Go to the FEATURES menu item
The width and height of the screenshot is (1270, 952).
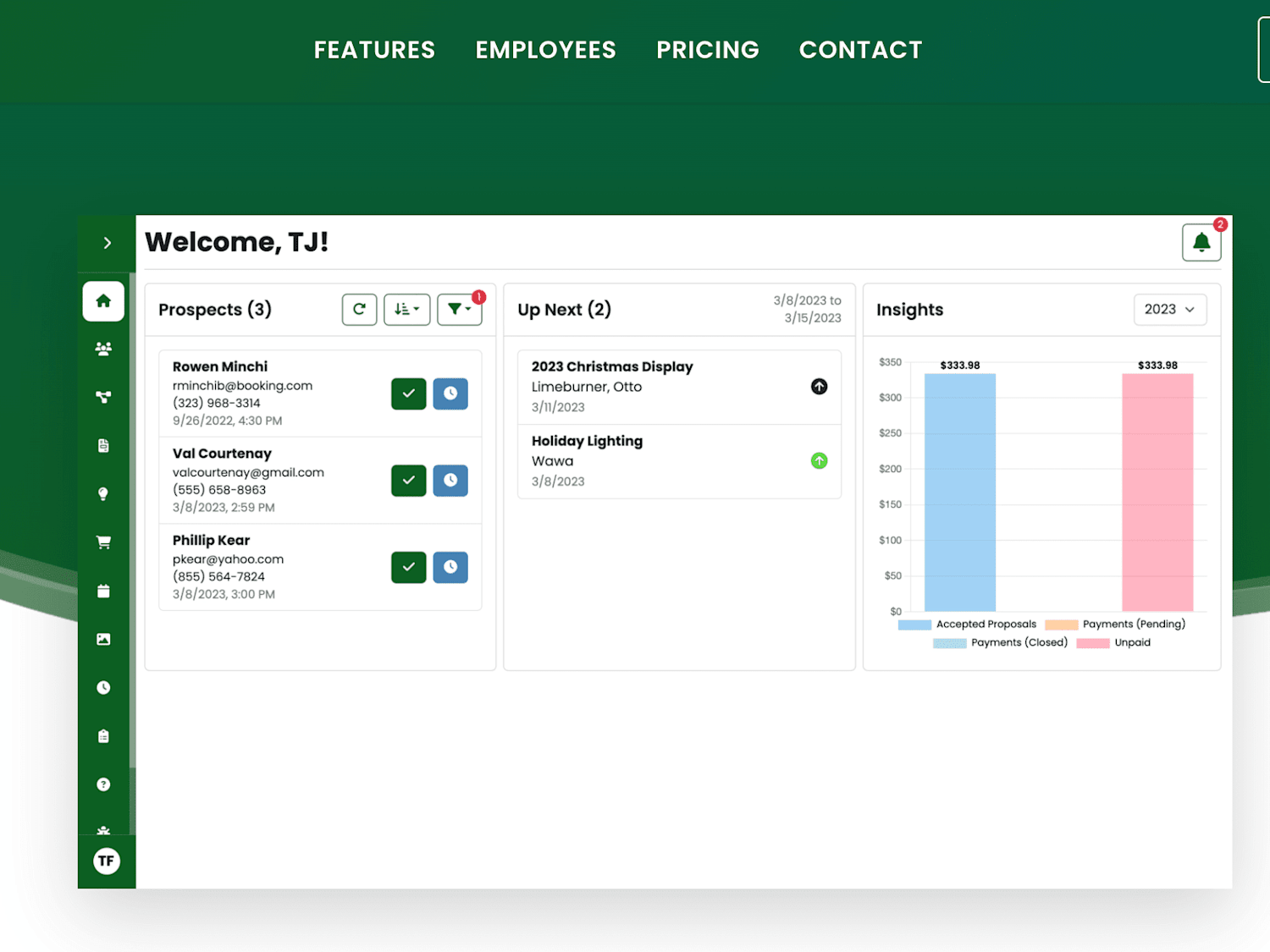click(x=374, y=50)
